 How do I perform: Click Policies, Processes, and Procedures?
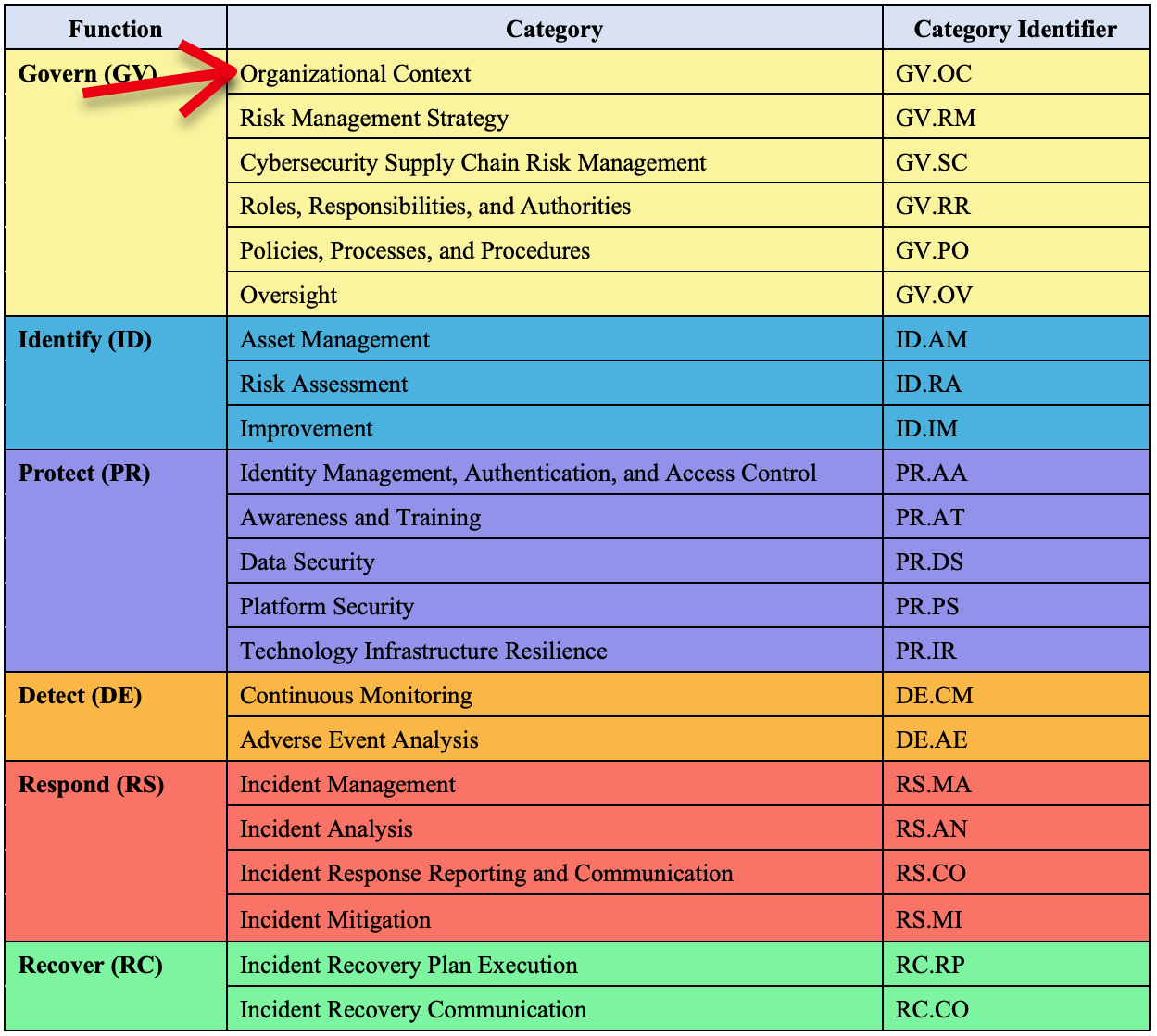(x=415, y=250)
